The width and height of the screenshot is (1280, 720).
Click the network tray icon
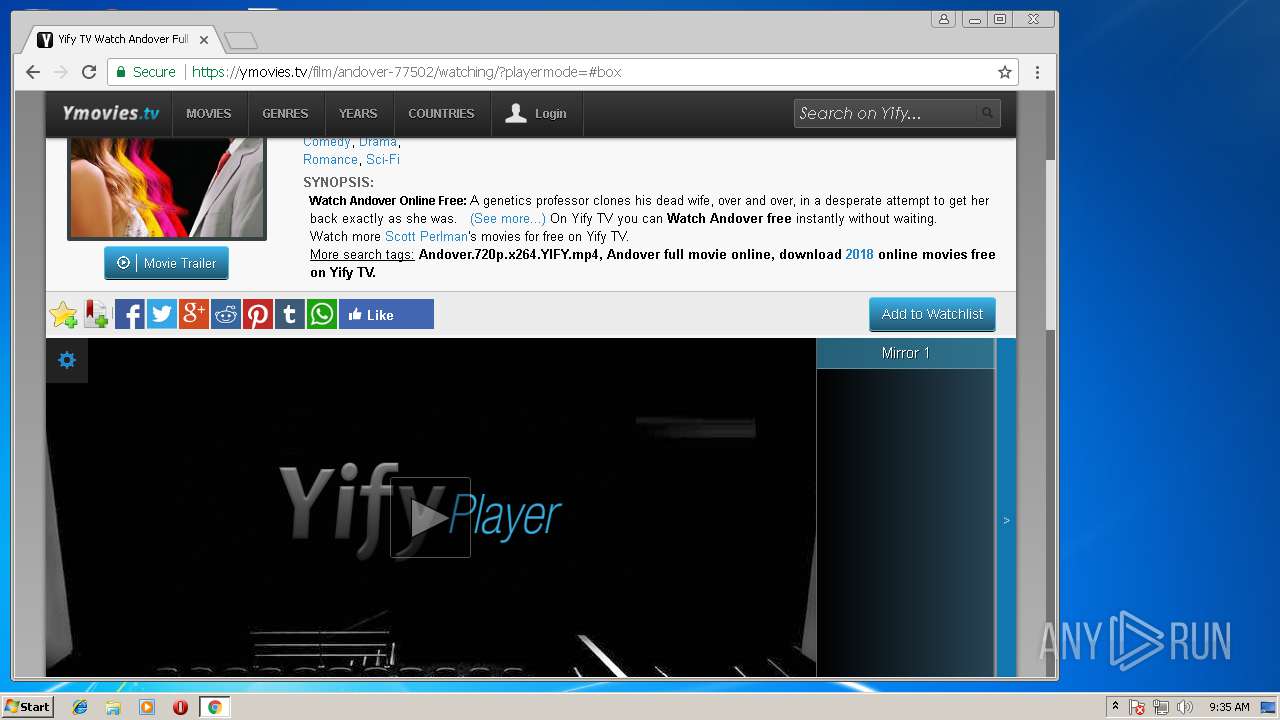[x=1161, y=707]
